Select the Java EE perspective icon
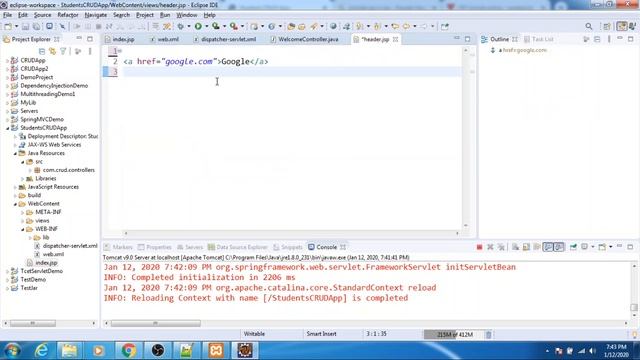The height and width of the screenshot is (360, 640). (622, 26)
